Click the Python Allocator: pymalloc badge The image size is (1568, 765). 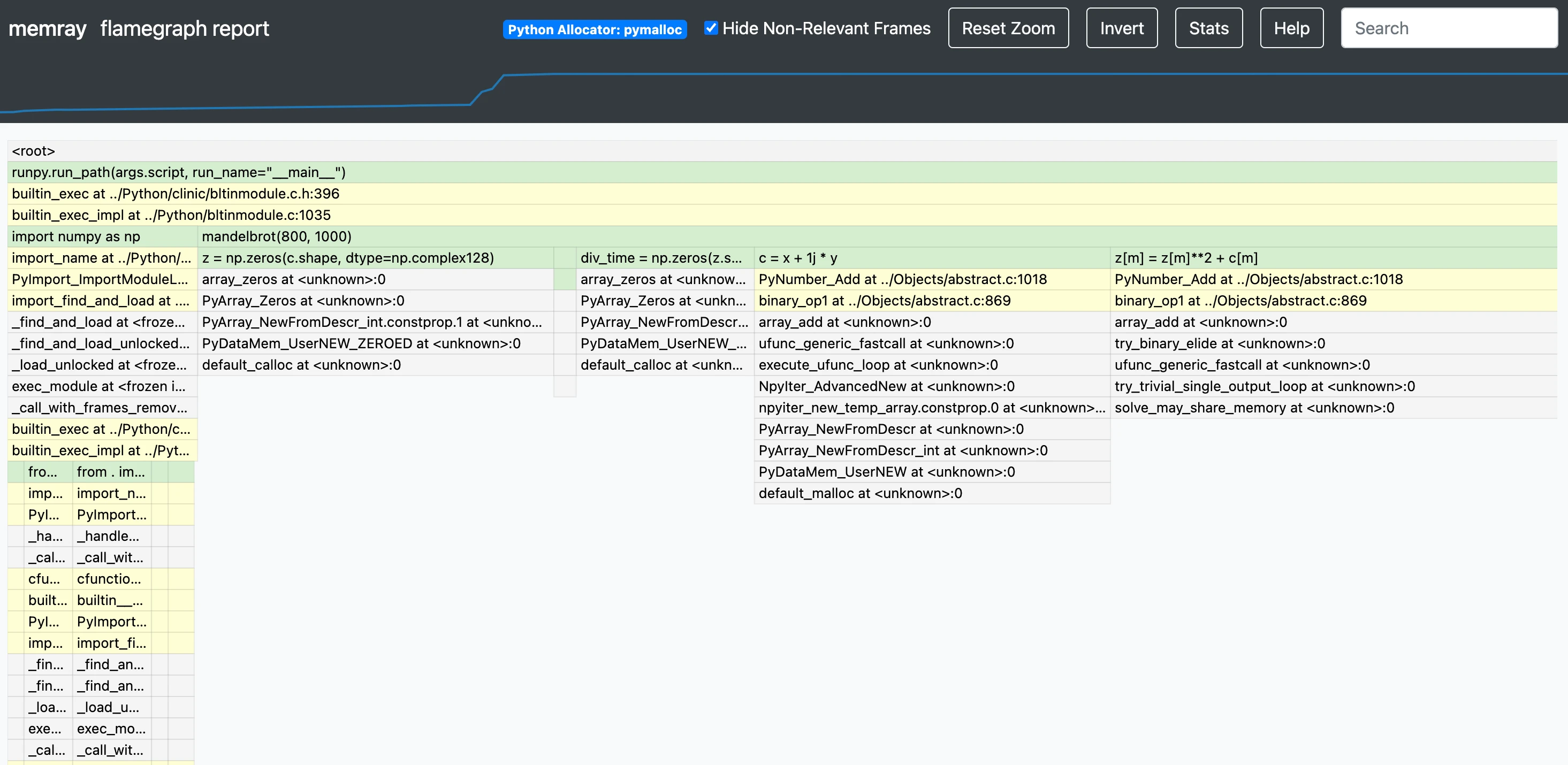coord(594,28)
